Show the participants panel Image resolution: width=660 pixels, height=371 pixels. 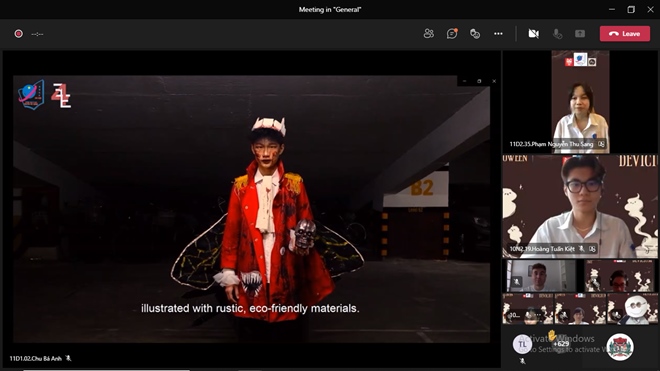pyautogui.click(x=428, y=34)
